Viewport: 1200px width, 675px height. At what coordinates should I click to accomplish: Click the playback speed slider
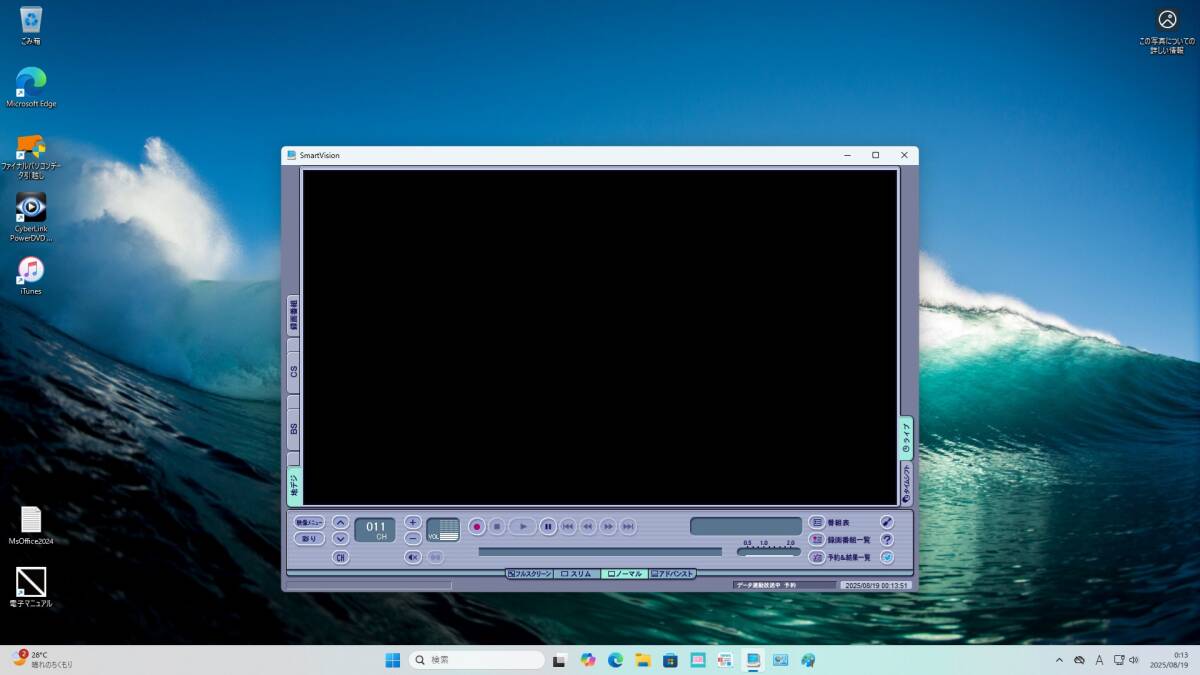[768, 551]
